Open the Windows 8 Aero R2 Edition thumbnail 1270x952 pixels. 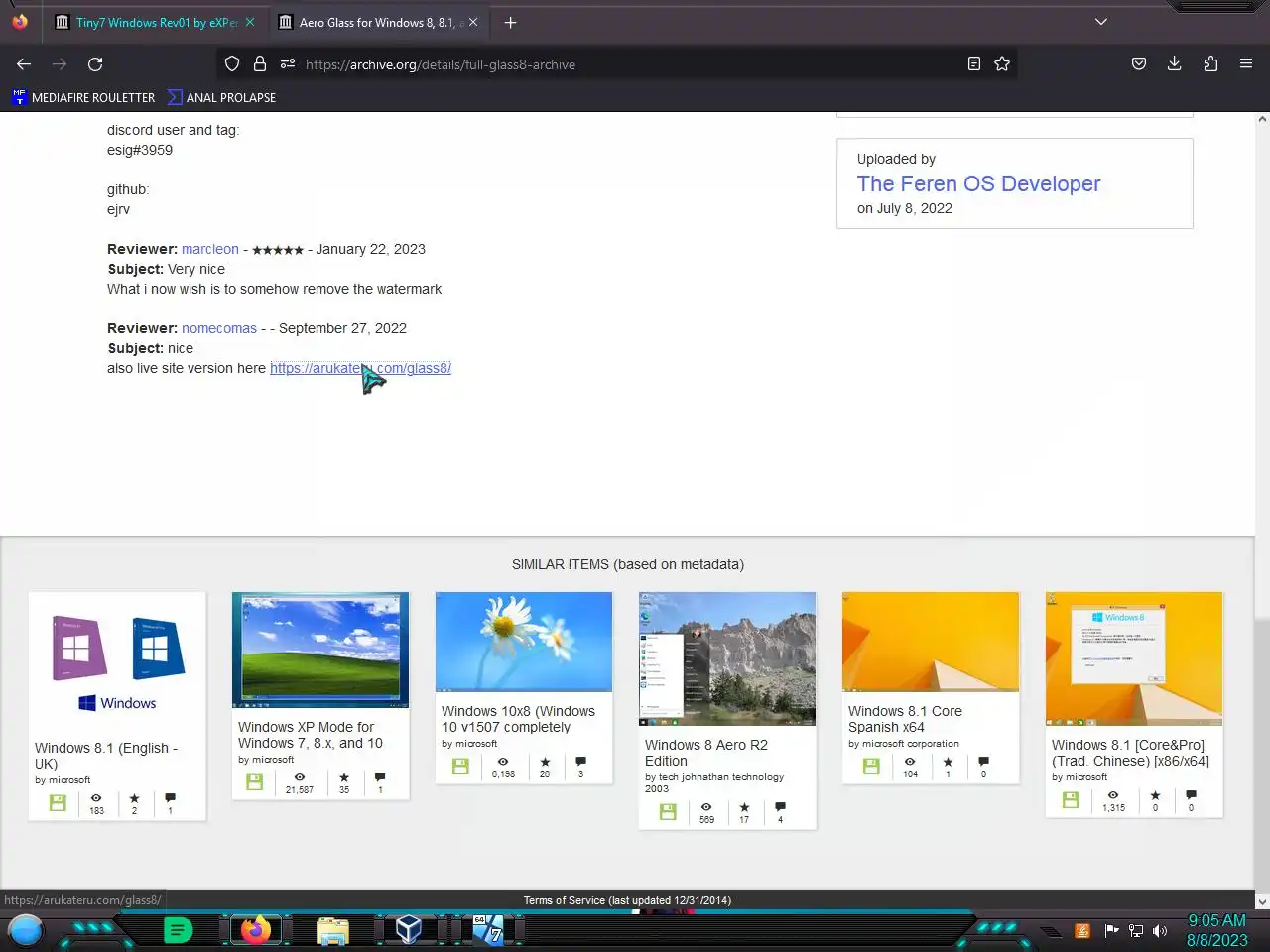tap(727, 658)
